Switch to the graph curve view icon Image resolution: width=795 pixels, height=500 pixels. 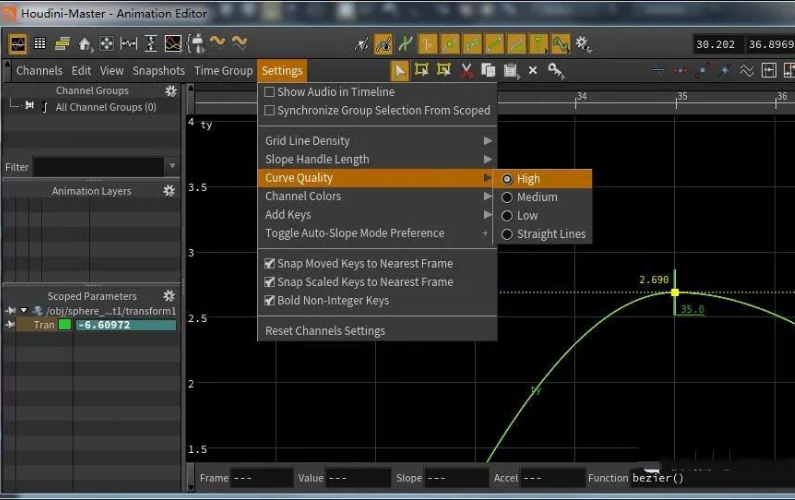coord(18,44)
